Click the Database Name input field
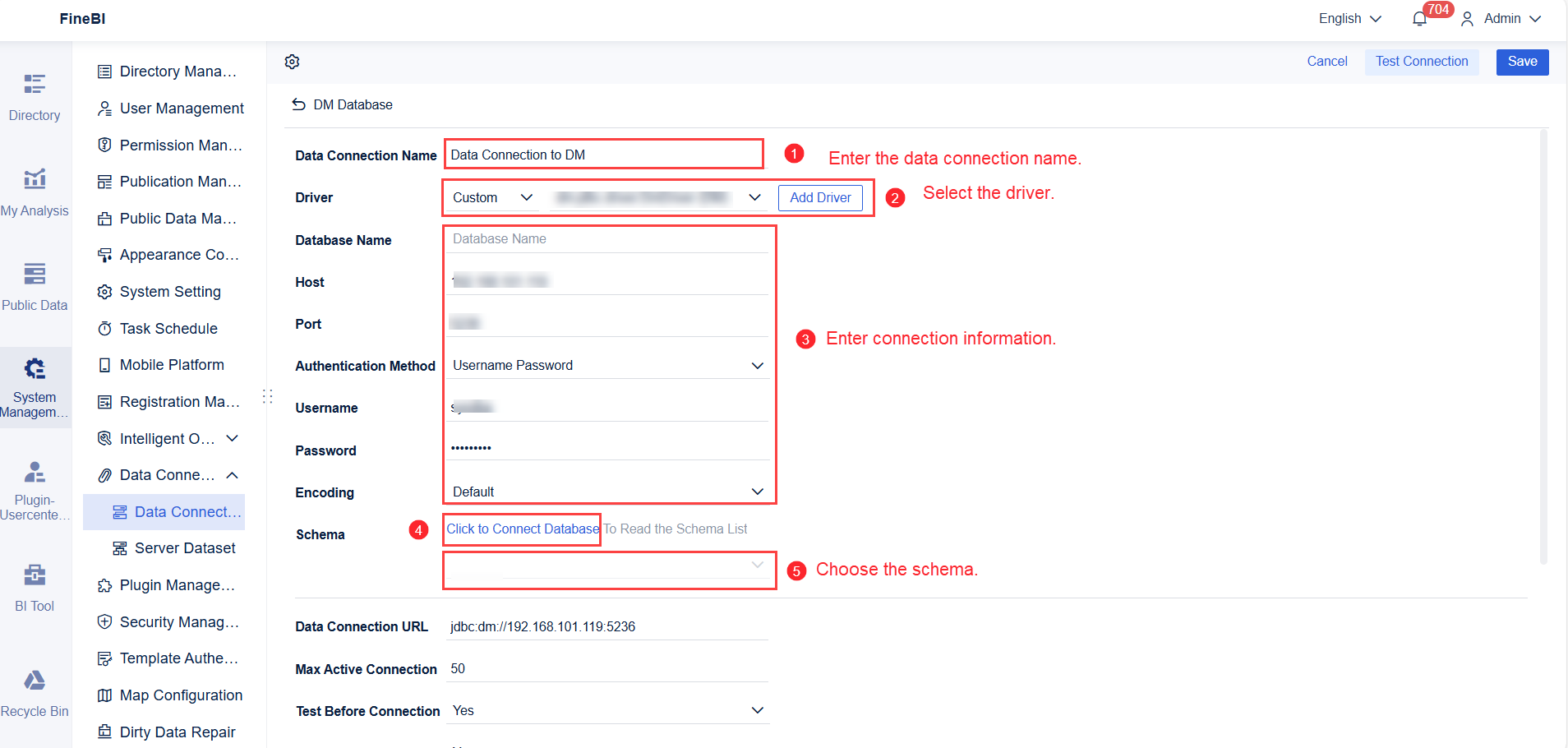 (x=608, y=239)
